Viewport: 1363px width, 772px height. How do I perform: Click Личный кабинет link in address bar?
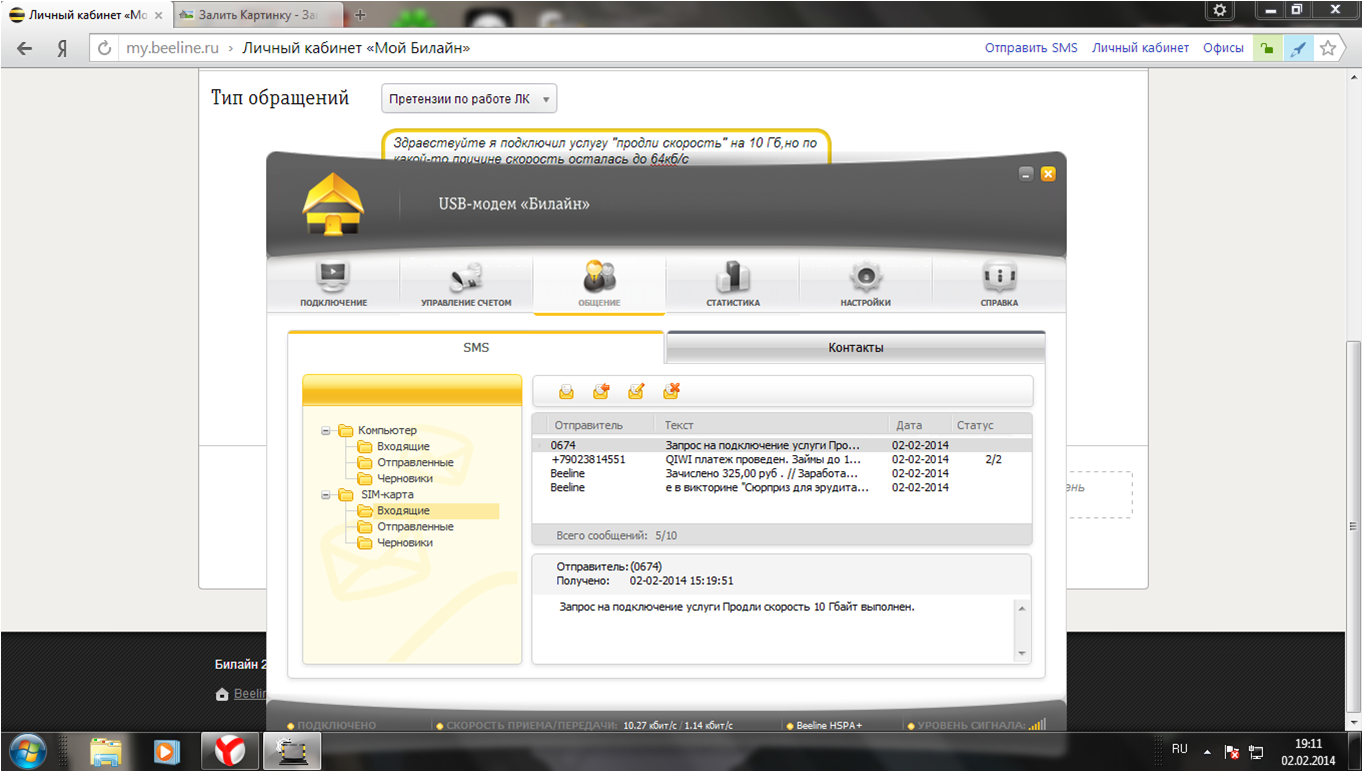pyautogui.click(x=1140, y=48)
